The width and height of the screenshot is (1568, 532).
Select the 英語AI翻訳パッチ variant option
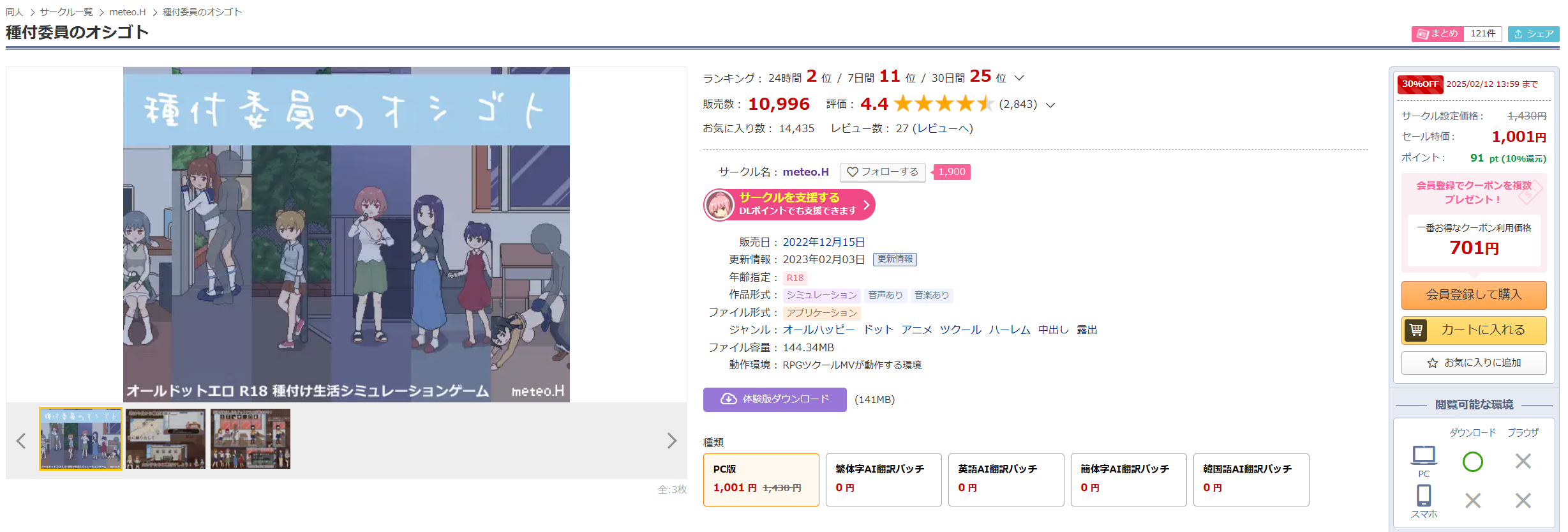point(1006,480)
